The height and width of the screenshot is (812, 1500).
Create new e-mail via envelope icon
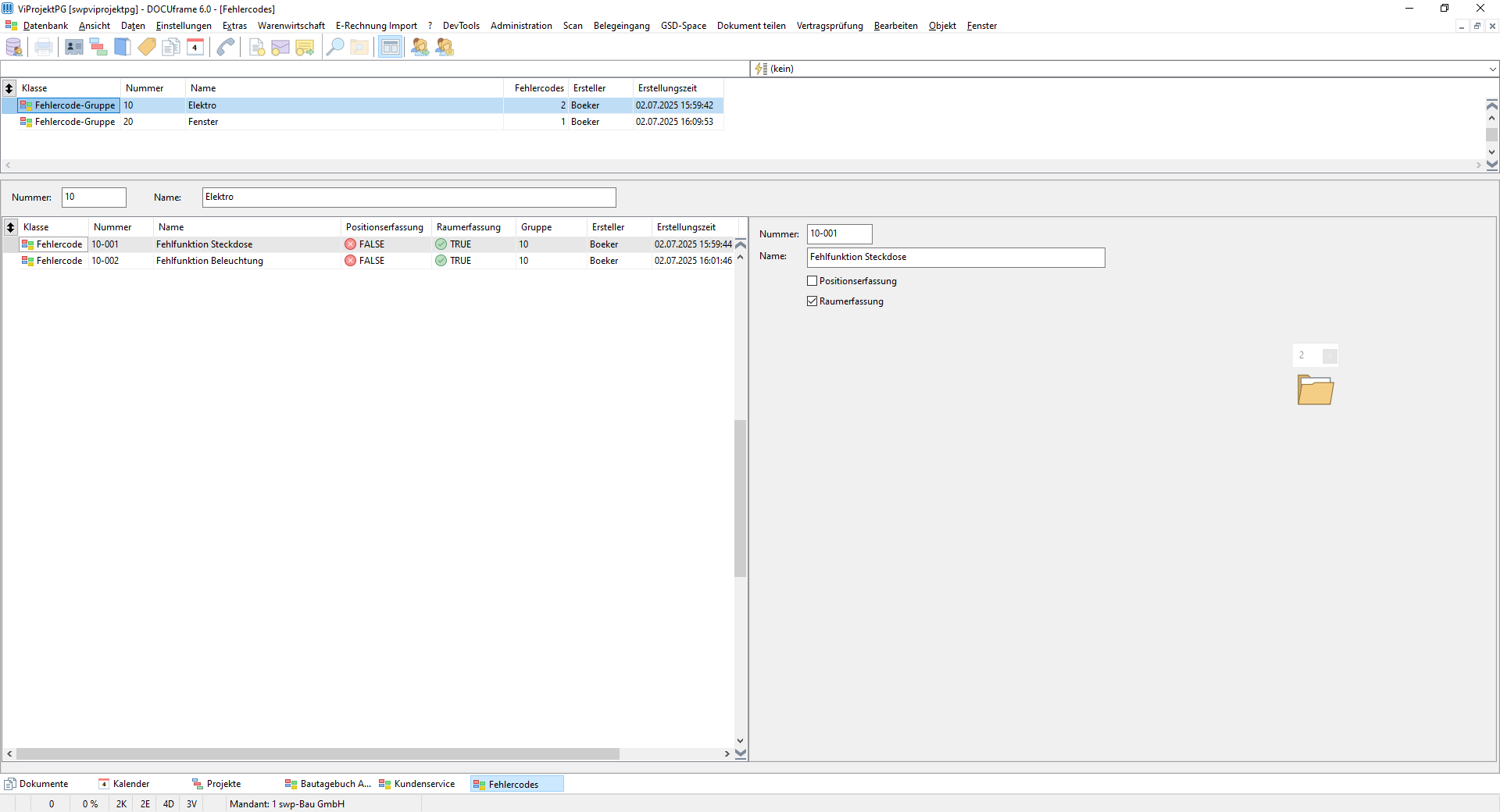(280, 48)
